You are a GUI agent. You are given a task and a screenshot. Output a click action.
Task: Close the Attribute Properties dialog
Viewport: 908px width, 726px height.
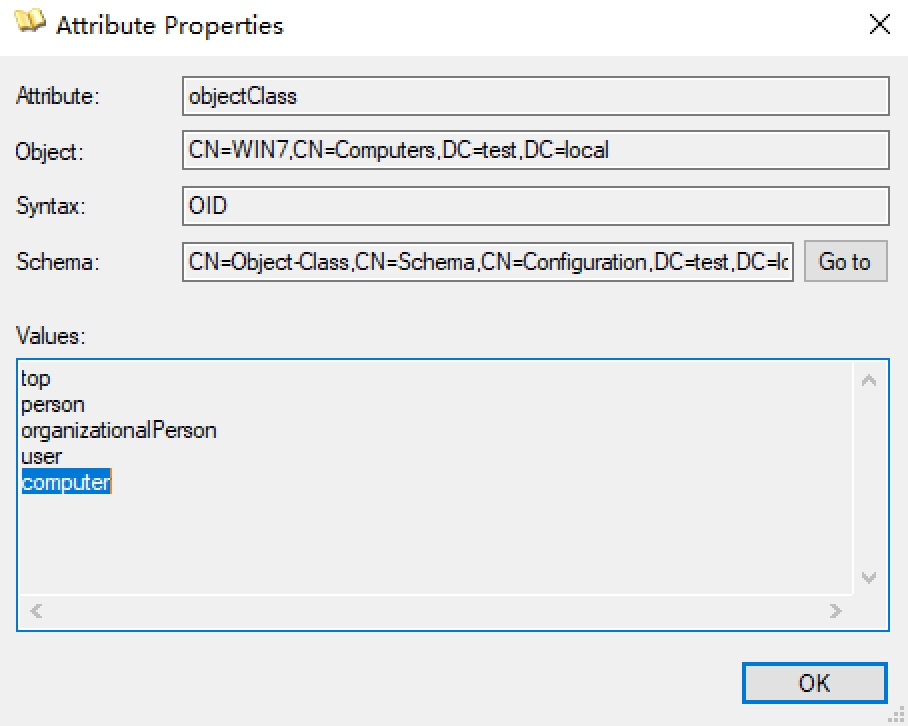pyautogui.click(x=880, y=25)
